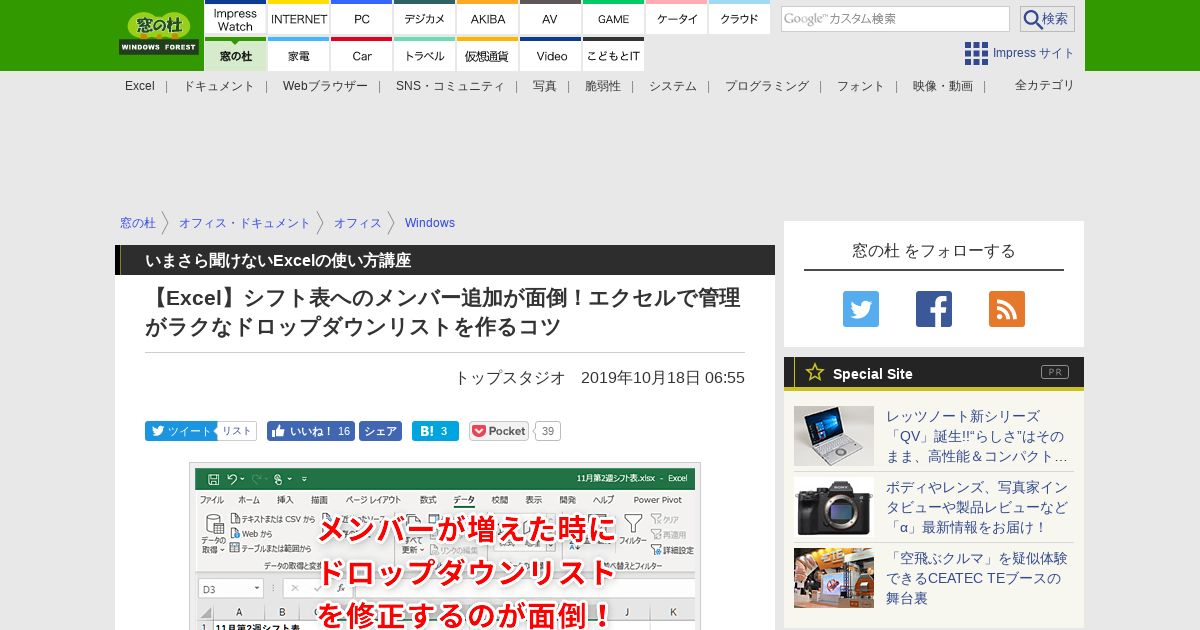Open the システム category
The height and width of the screenshot is (630, 1200).
coord(673,86)
